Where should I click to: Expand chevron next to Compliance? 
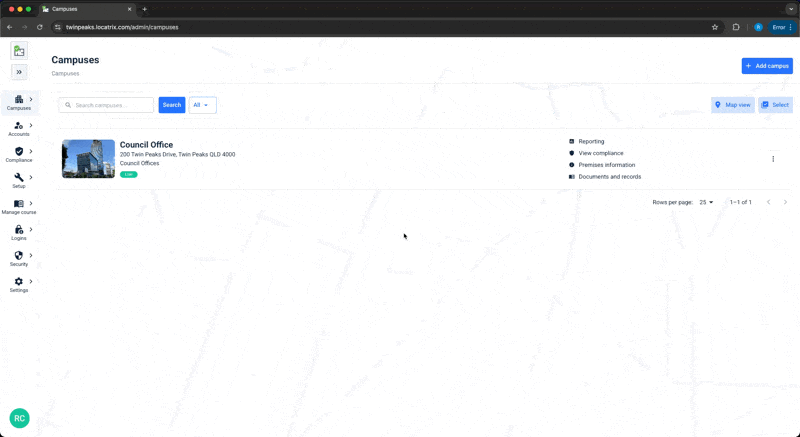click(x=31, y=151)
